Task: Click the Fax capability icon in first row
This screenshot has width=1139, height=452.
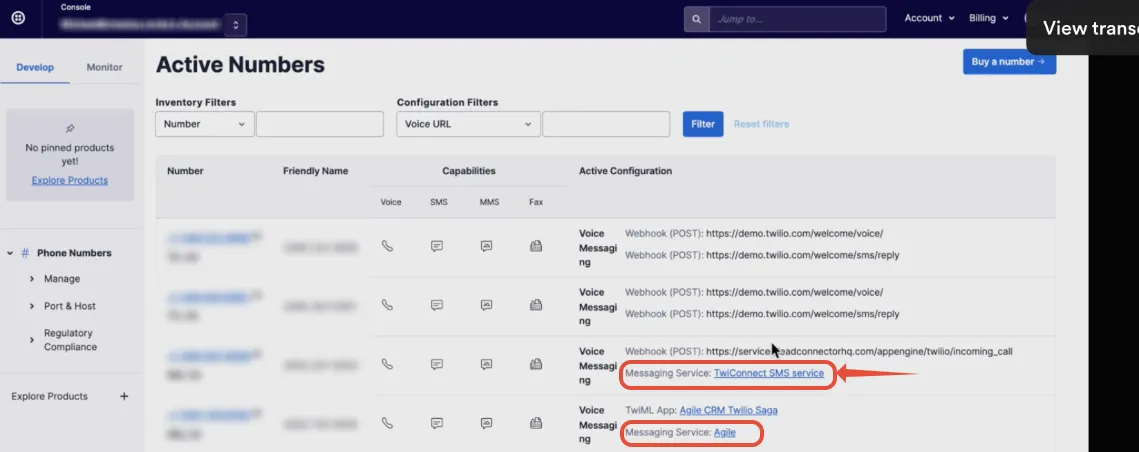Action: click(536, 246)
